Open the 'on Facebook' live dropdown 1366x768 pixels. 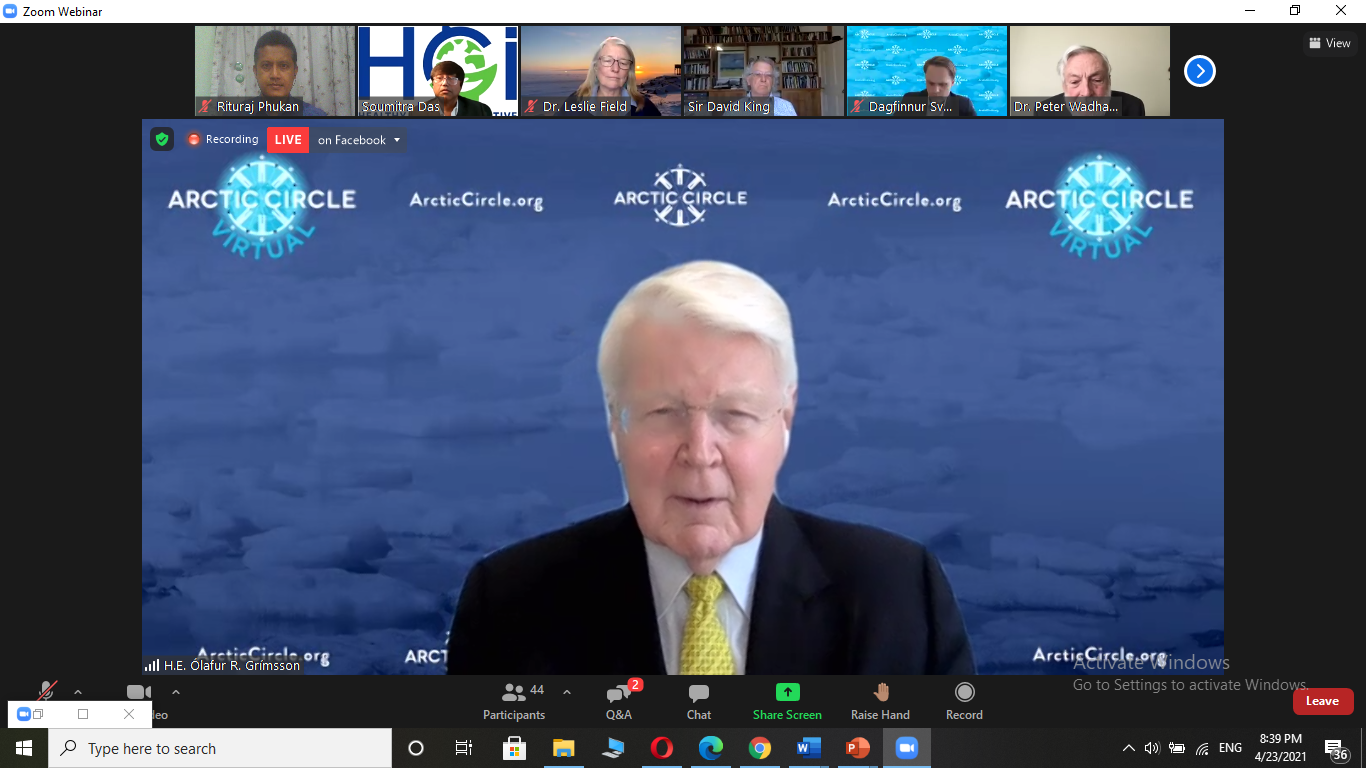359,140
